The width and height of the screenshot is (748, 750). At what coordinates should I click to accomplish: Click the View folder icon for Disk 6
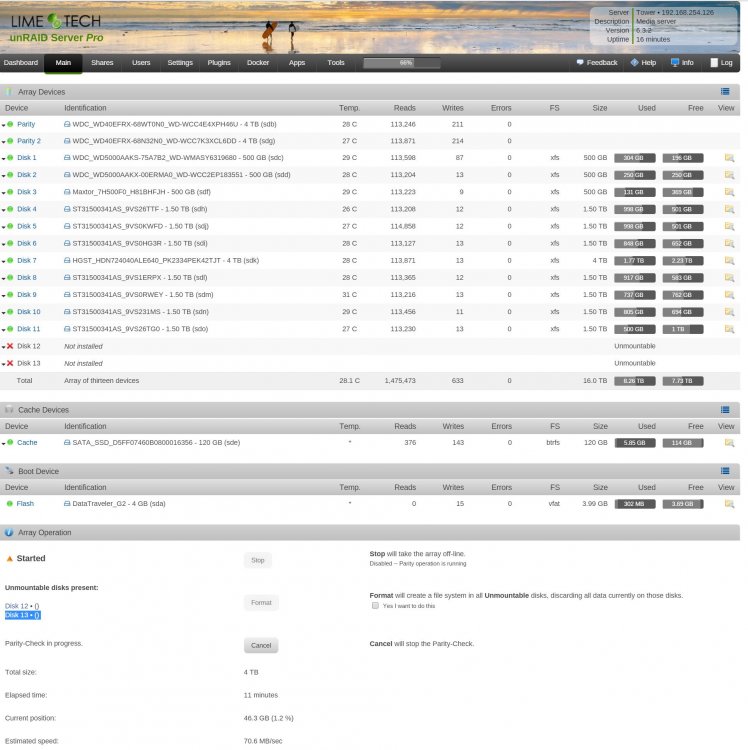pos(729,243)
